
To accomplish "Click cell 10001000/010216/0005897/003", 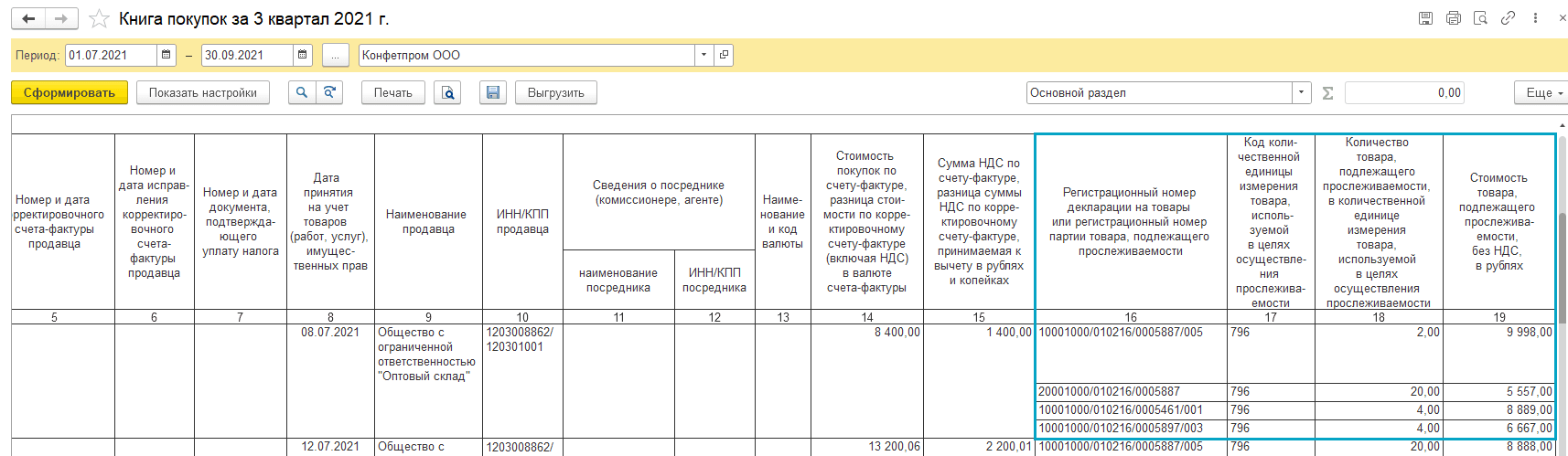I will pos(1131,429).
